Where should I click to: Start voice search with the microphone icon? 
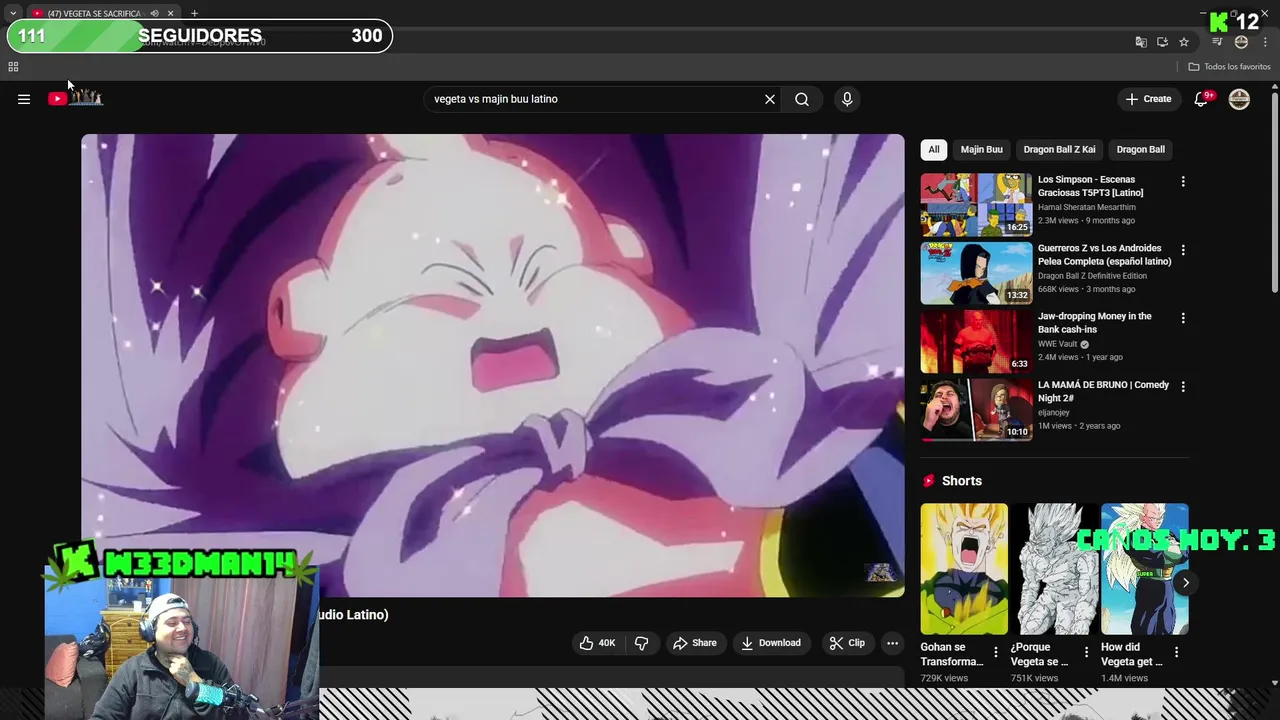(847, 99)
